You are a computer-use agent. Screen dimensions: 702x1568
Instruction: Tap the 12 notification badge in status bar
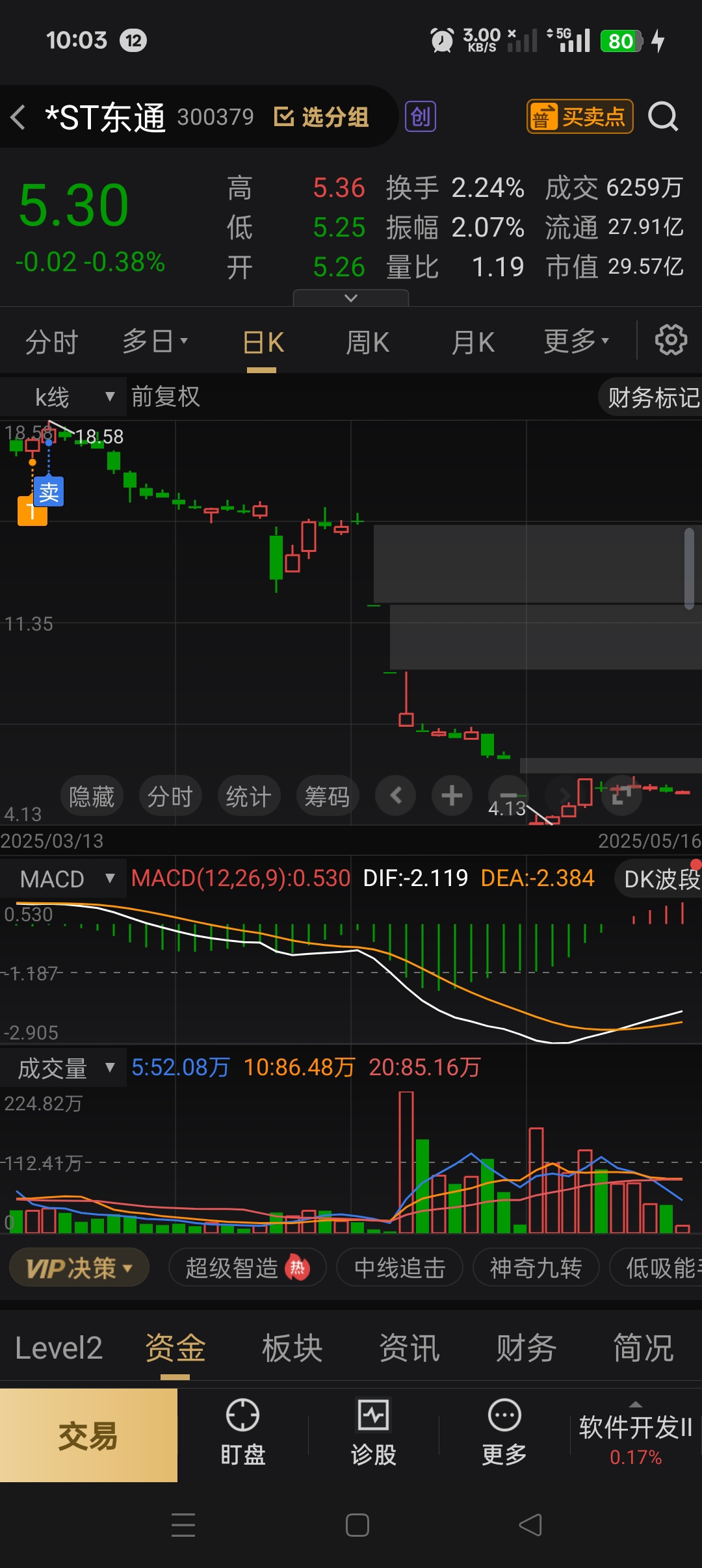133,41
